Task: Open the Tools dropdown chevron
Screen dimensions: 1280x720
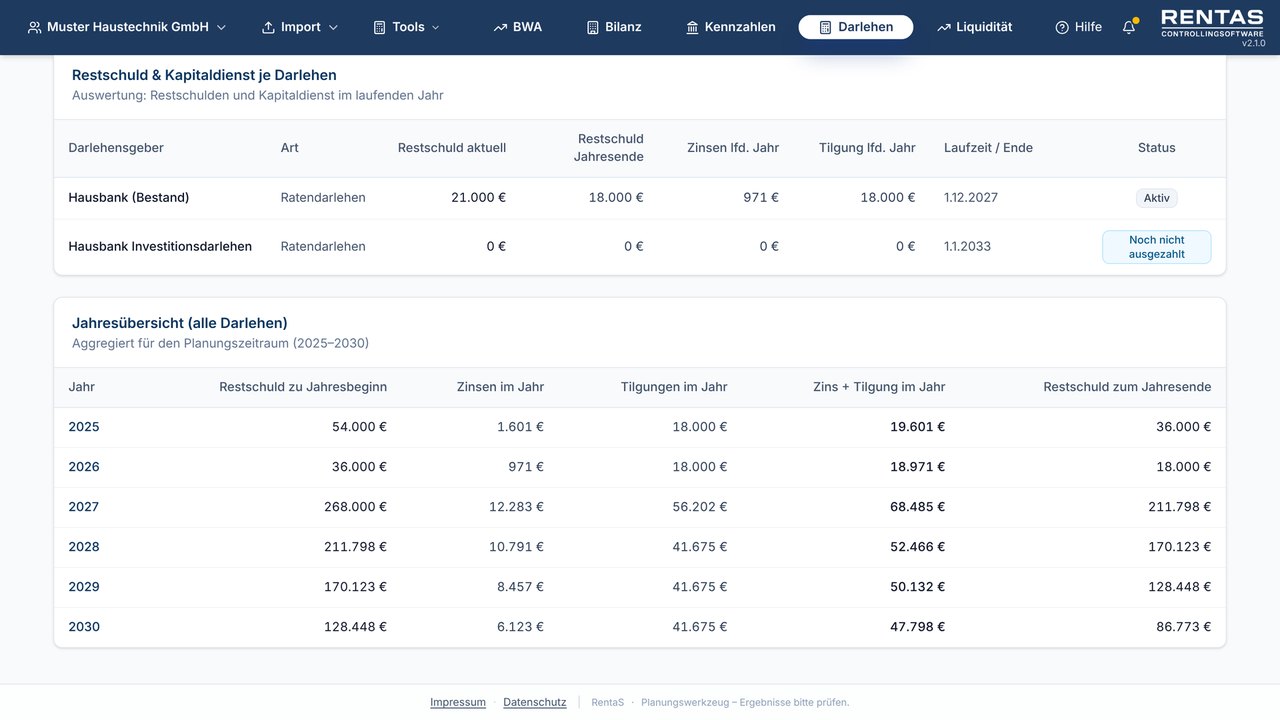Action: click(436, 27)
